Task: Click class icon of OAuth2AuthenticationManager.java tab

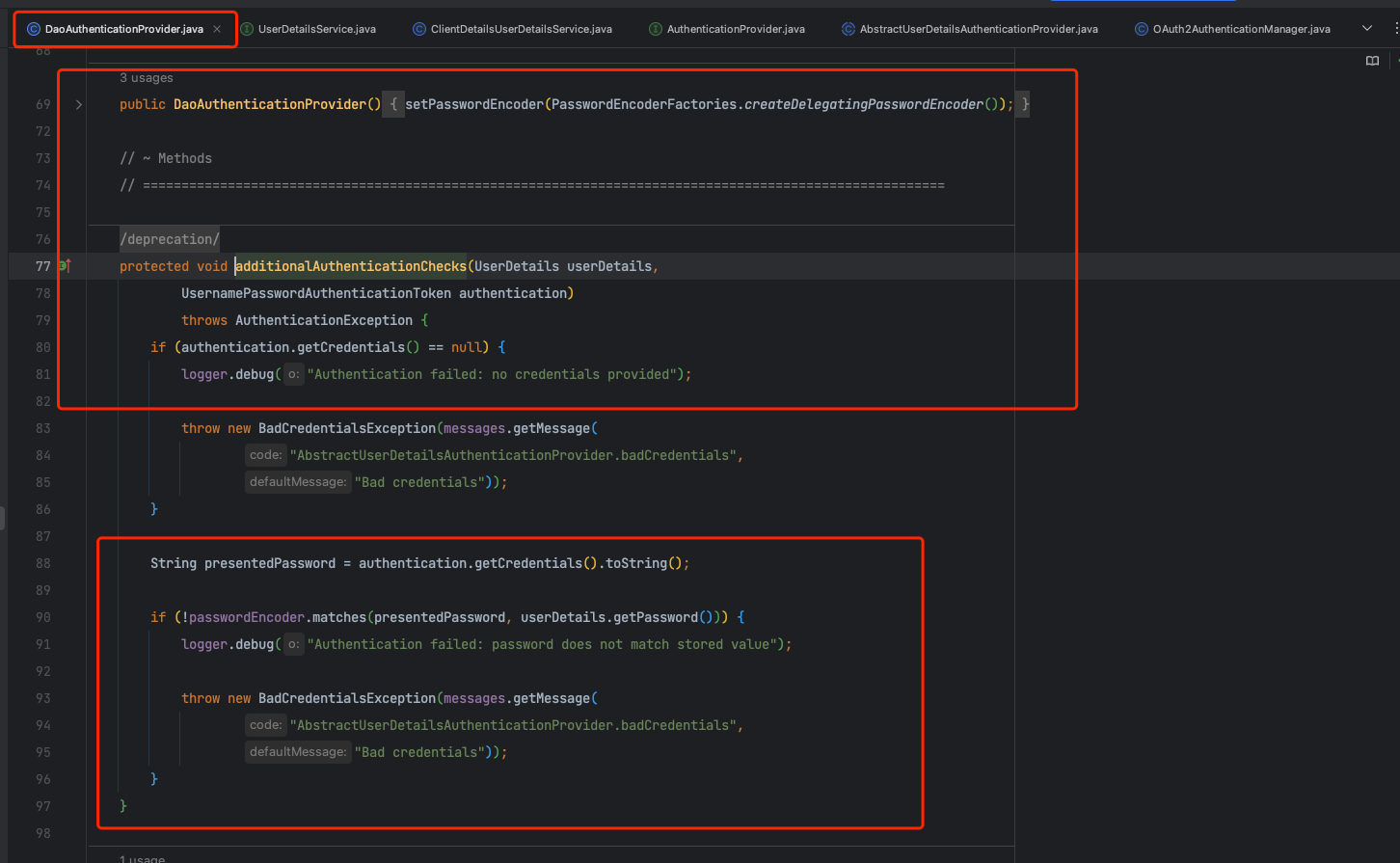Action: click(1142, 29)
